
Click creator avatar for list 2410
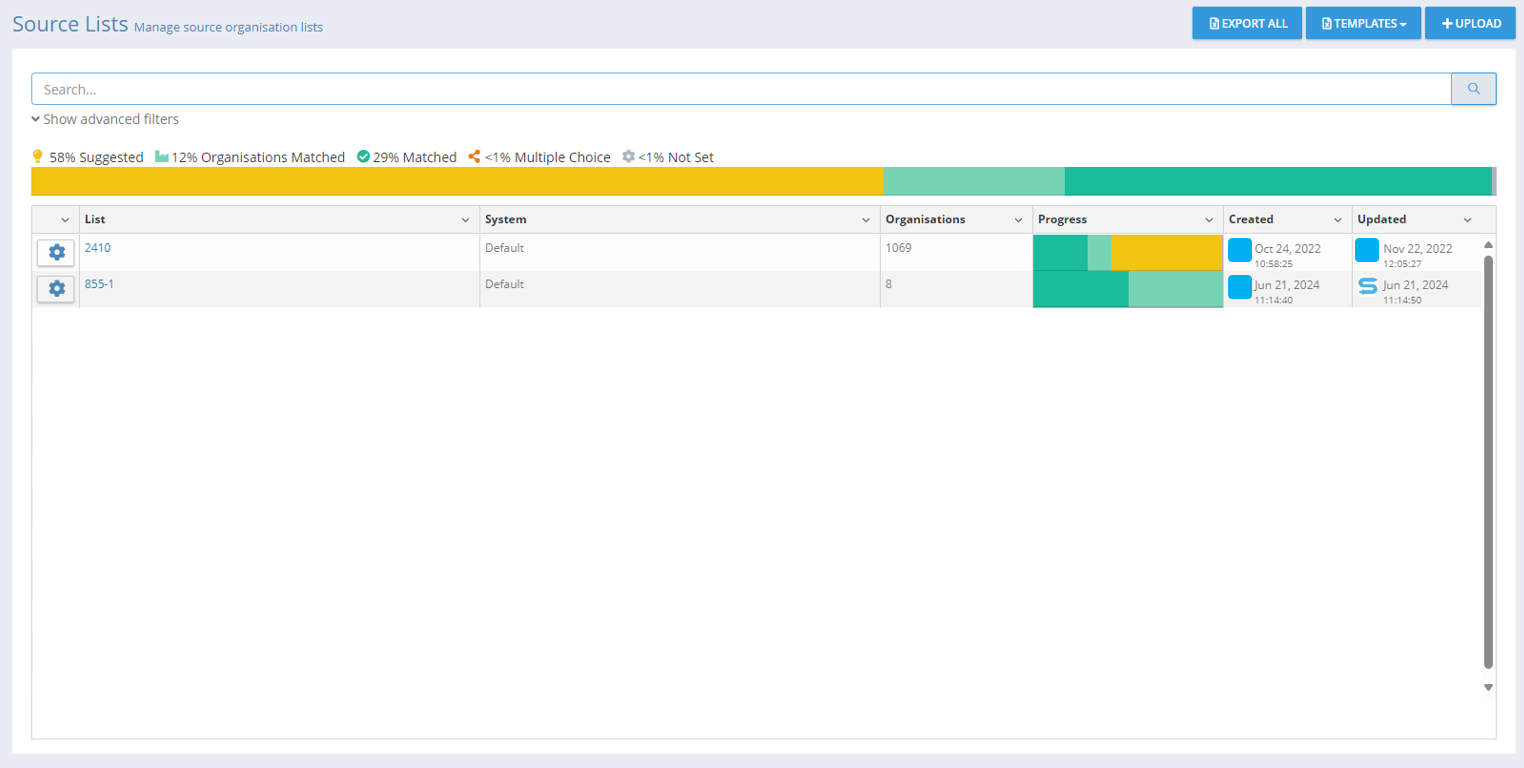click(x=1239, y=250)
